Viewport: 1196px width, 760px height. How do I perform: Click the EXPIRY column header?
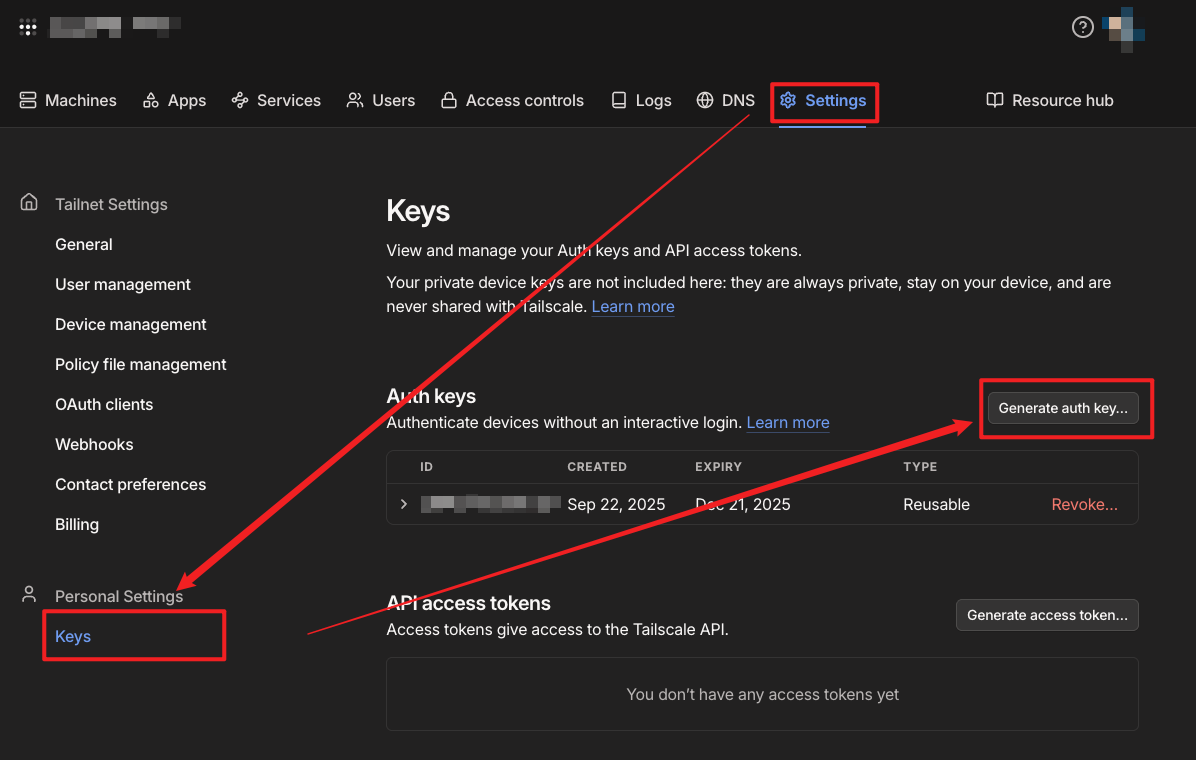click(719, 467)
